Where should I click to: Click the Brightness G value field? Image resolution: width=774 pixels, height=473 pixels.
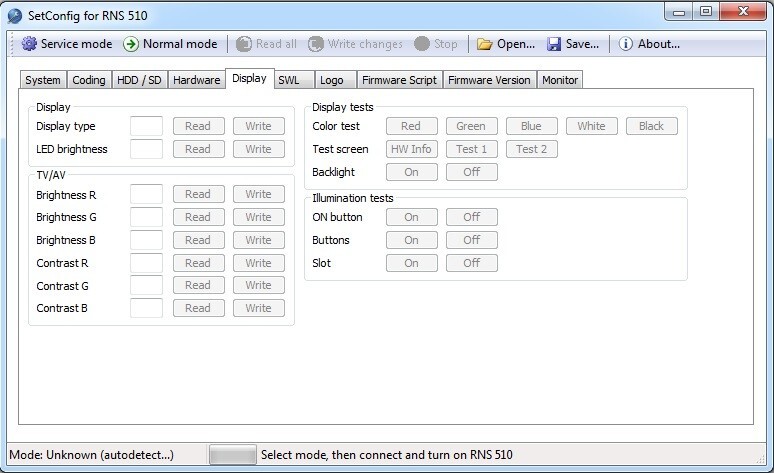pos(147,217)
